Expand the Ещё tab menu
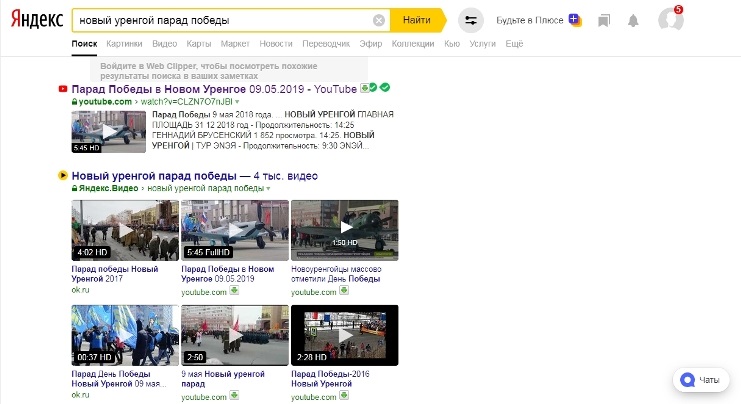The width and height of the screenshot is (741, 404). pos(514,43)
